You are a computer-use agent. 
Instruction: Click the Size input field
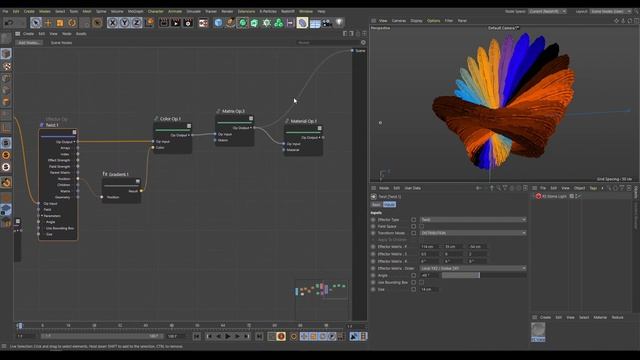coord(429,289)
